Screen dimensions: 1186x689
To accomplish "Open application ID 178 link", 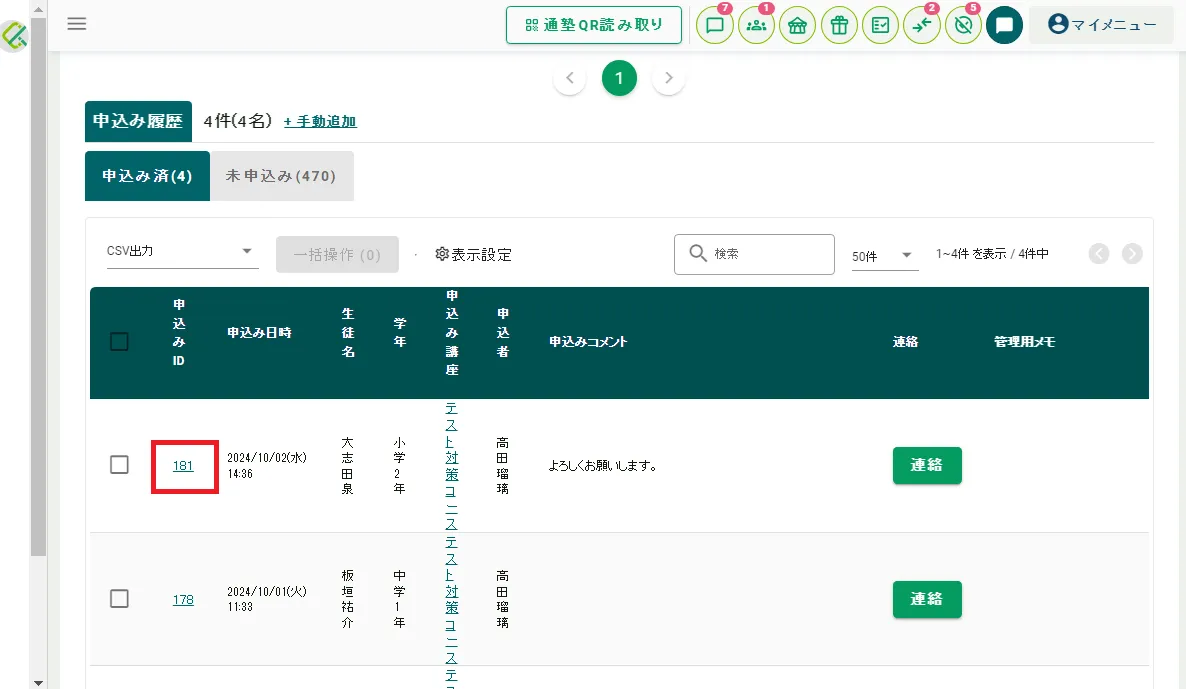I will tap(183, 600).
